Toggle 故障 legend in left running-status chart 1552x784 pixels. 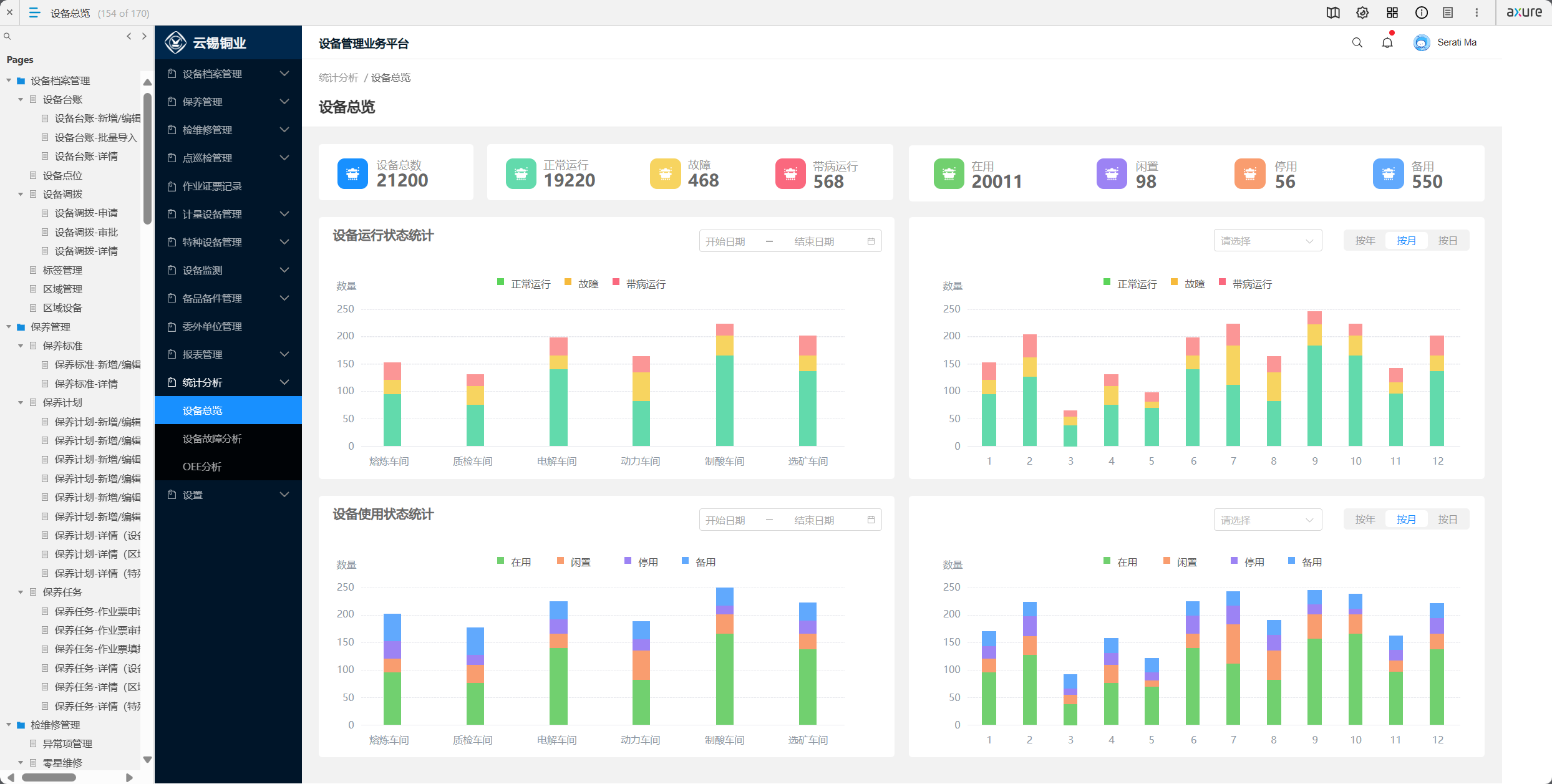coord(581,284)
